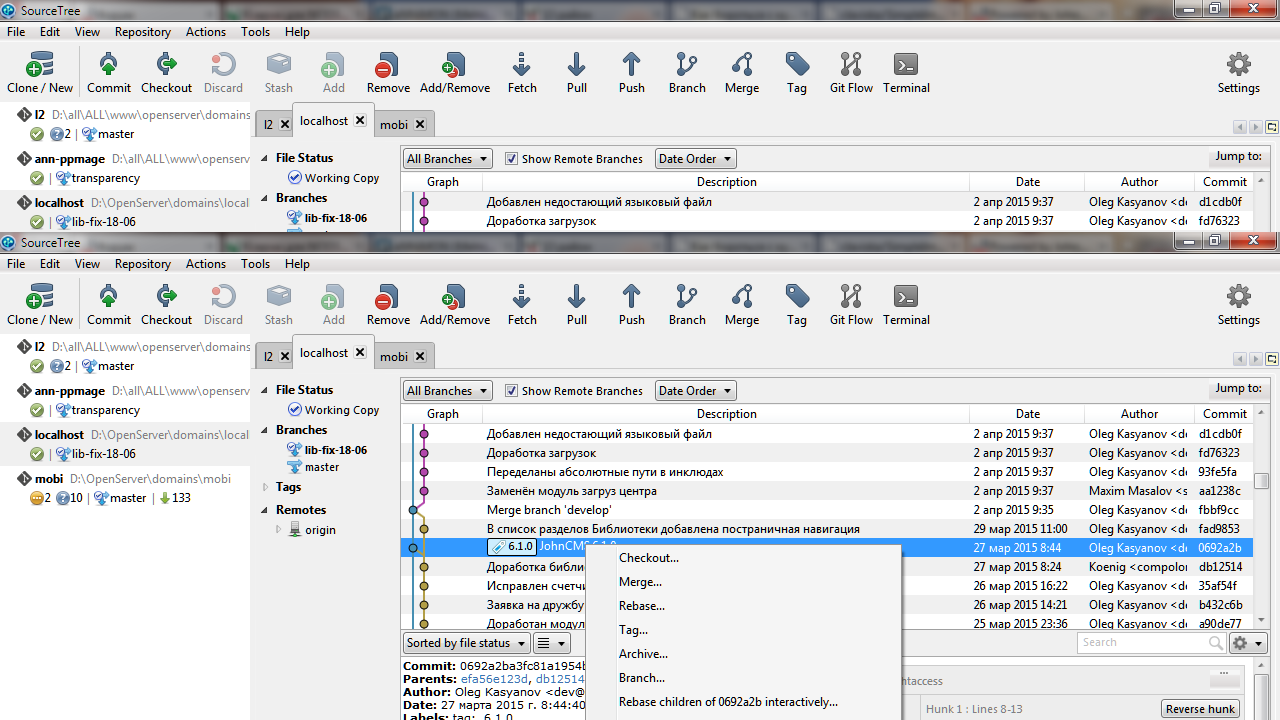Choose Checkout... from the context menu
1280x720 pixels.
tap(648, 558)
